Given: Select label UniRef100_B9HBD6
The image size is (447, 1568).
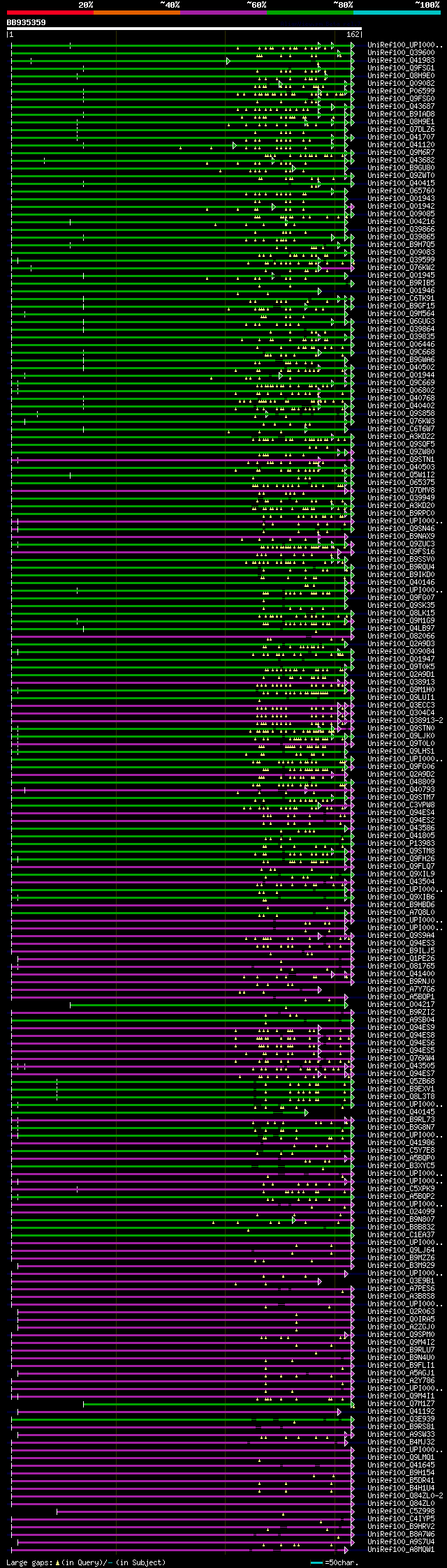Looking at the screenshot, I should [x=401, y=905].
